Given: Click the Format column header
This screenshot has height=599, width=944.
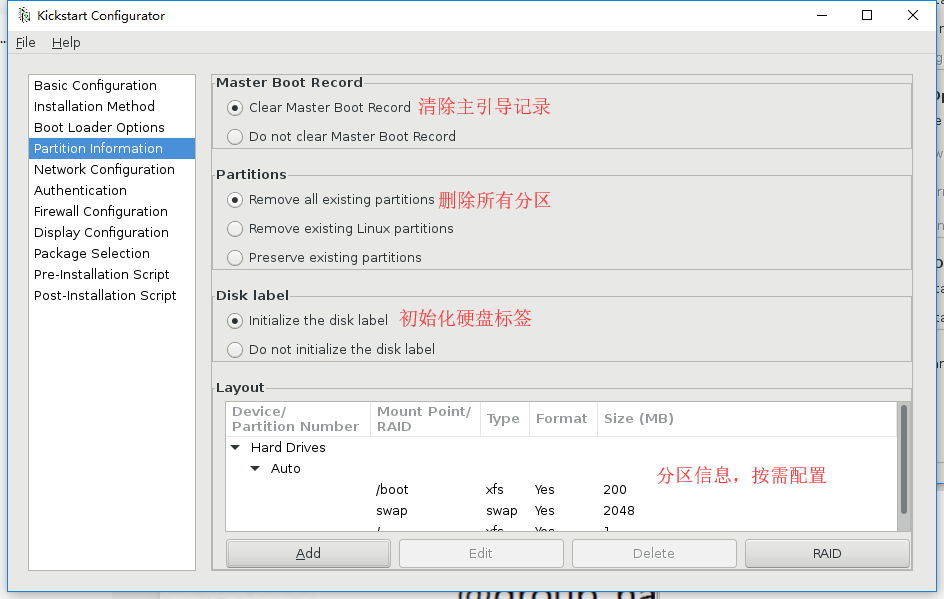Looking at the screenshot, I should (563, 419).
